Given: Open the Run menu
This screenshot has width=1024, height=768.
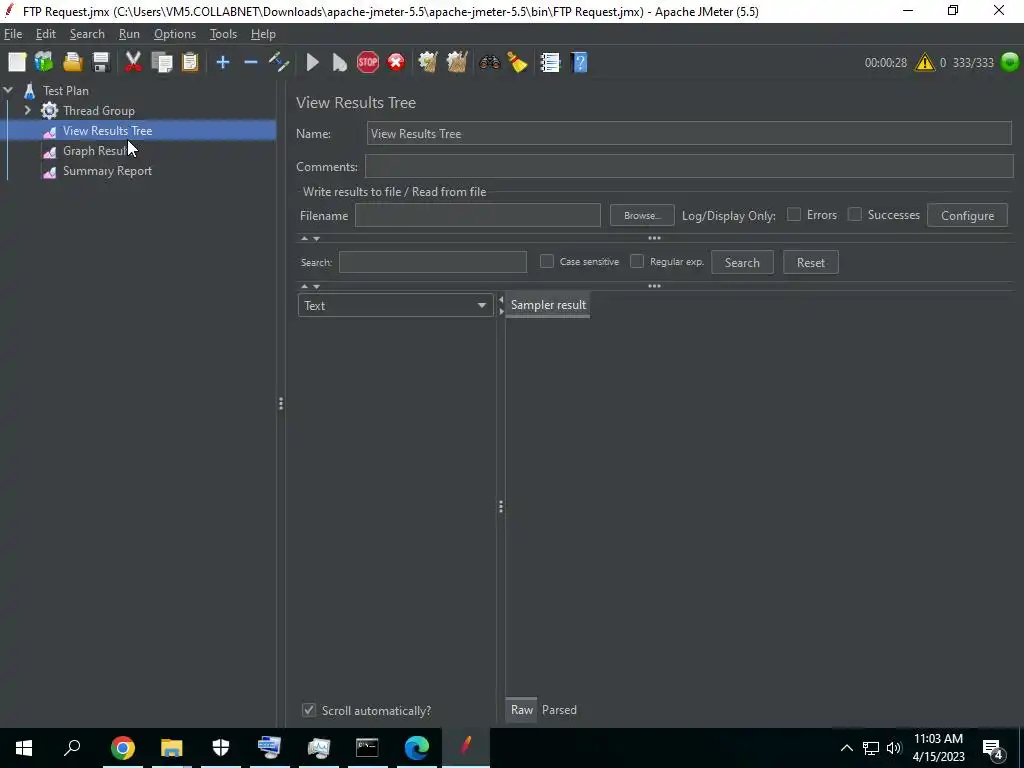Looking at the screenshot, I should coord(129,34).
